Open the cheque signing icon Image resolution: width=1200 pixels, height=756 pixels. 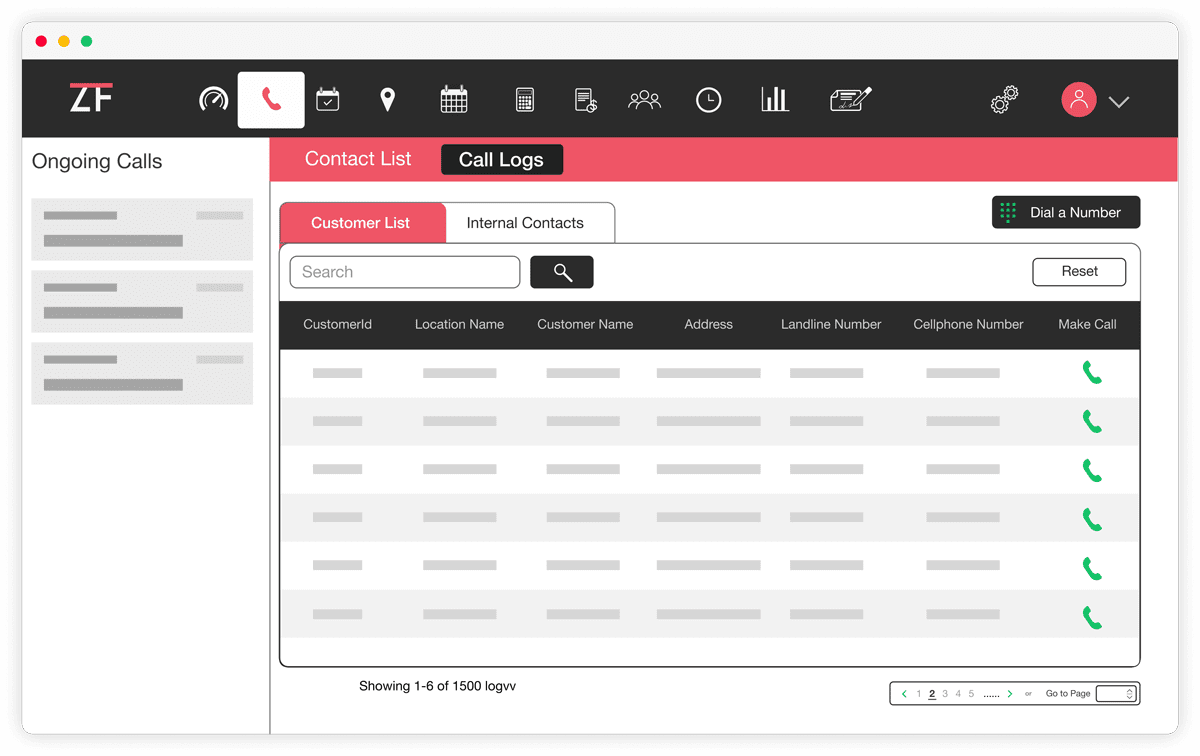[x=851, y=99]
